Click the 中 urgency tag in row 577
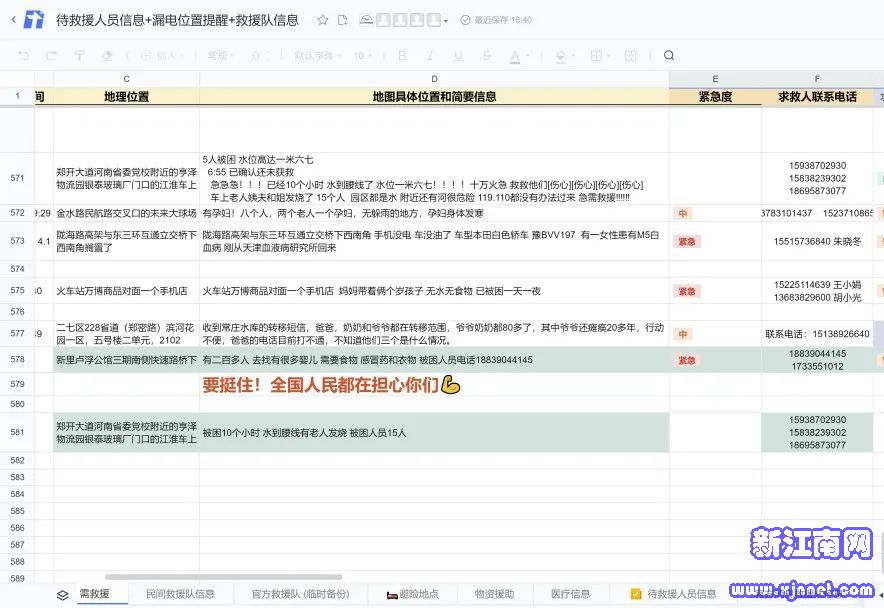The image size is (884, 608). point(682,334)
